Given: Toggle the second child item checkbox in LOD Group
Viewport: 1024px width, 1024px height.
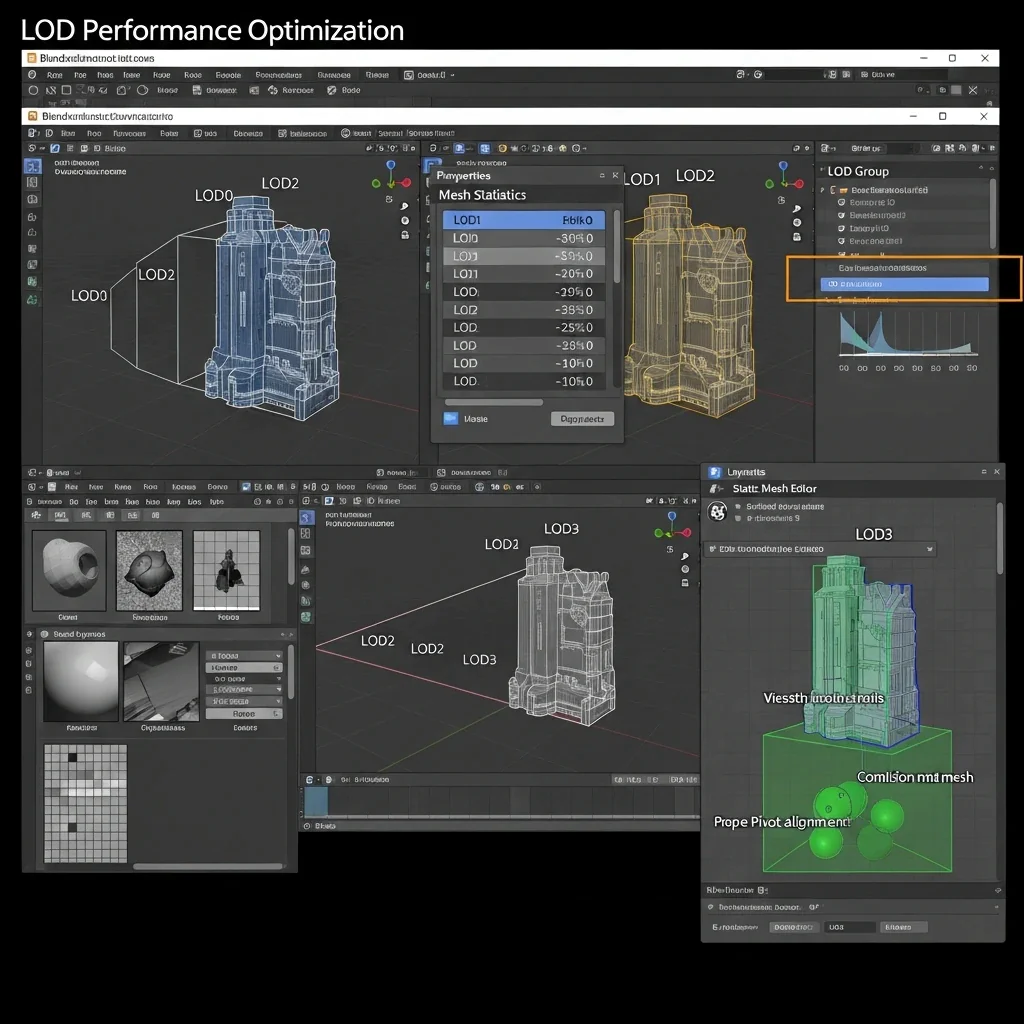Looking at the screenshot, I should click(x=842, y=215).
